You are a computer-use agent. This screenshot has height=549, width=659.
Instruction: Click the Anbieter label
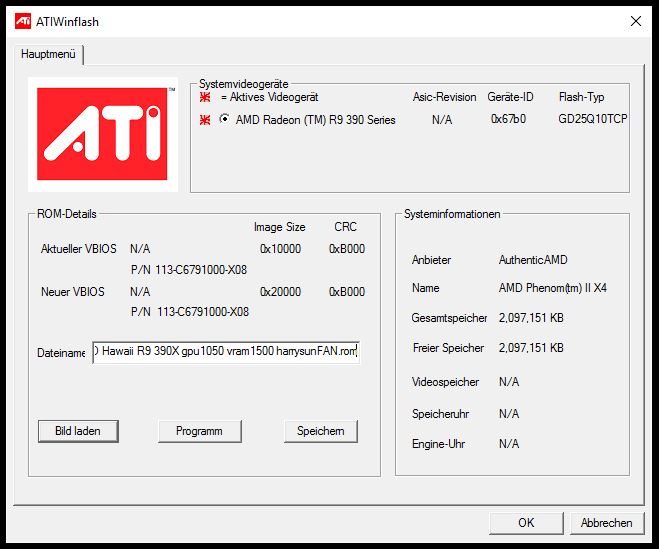point(431,260)
